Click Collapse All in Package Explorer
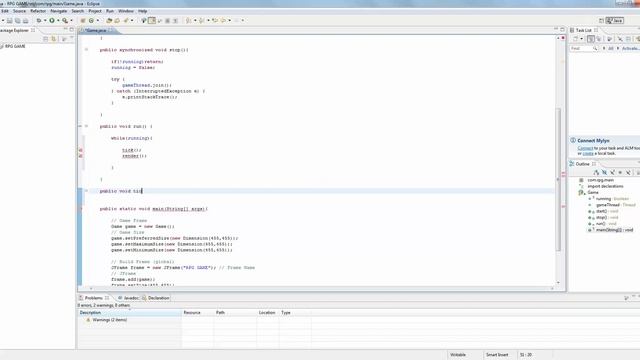Image resolution: width=640 pixels, height=360 pixels. click(46, 39)
